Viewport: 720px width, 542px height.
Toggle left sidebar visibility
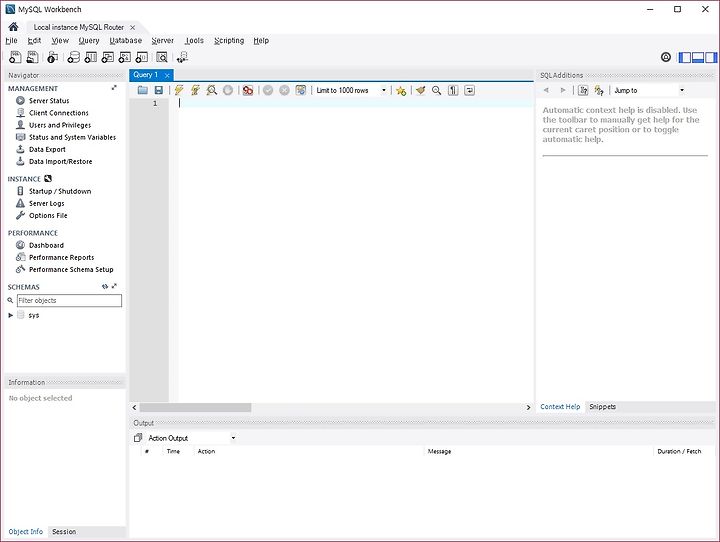[x=685, y=57]
